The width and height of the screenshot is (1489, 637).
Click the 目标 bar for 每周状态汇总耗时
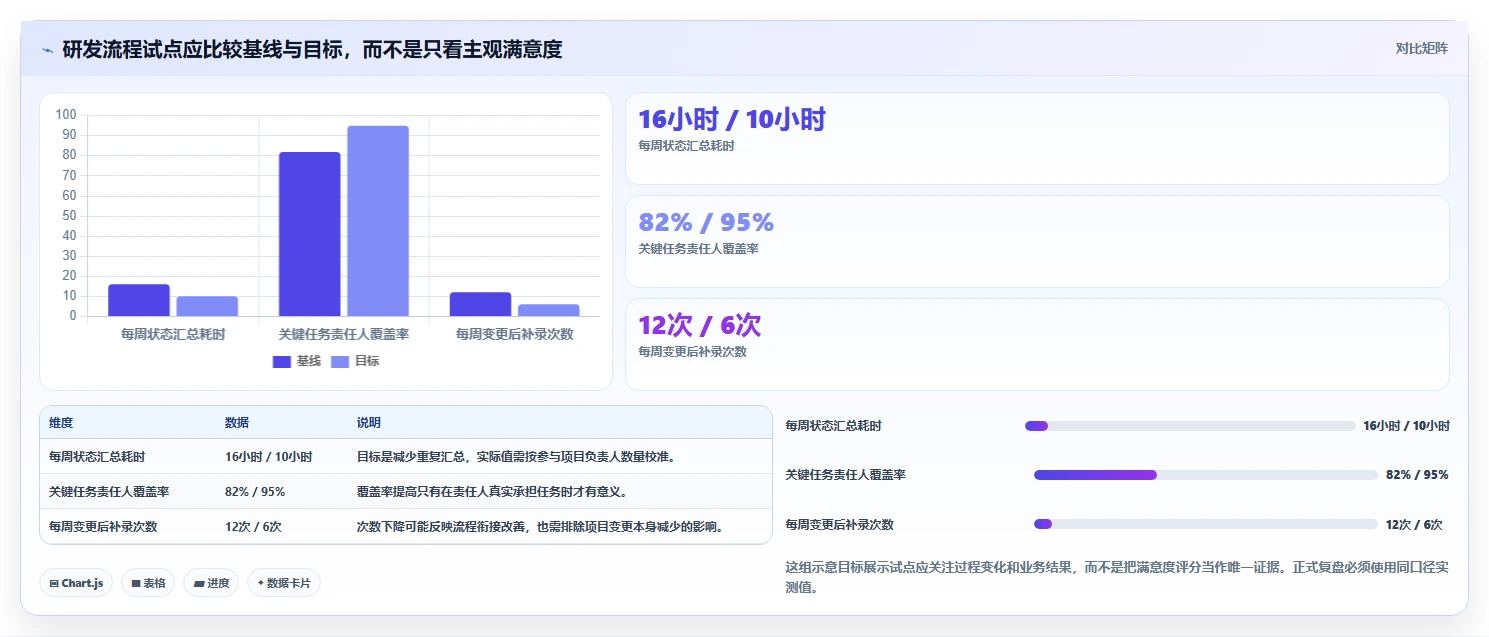[x=207, y=306]
